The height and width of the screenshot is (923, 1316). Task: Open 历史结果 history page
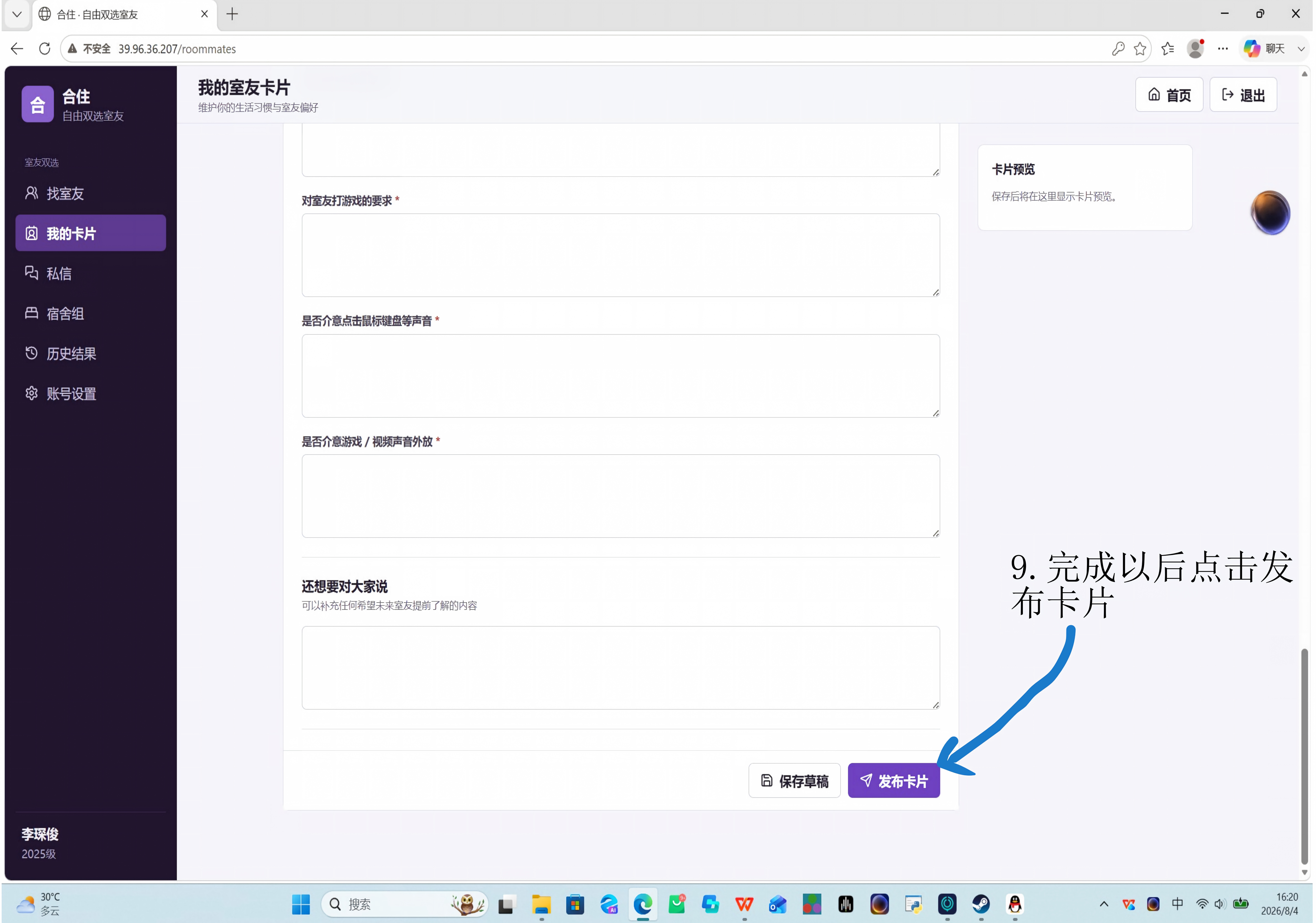[x=91, y=354]
